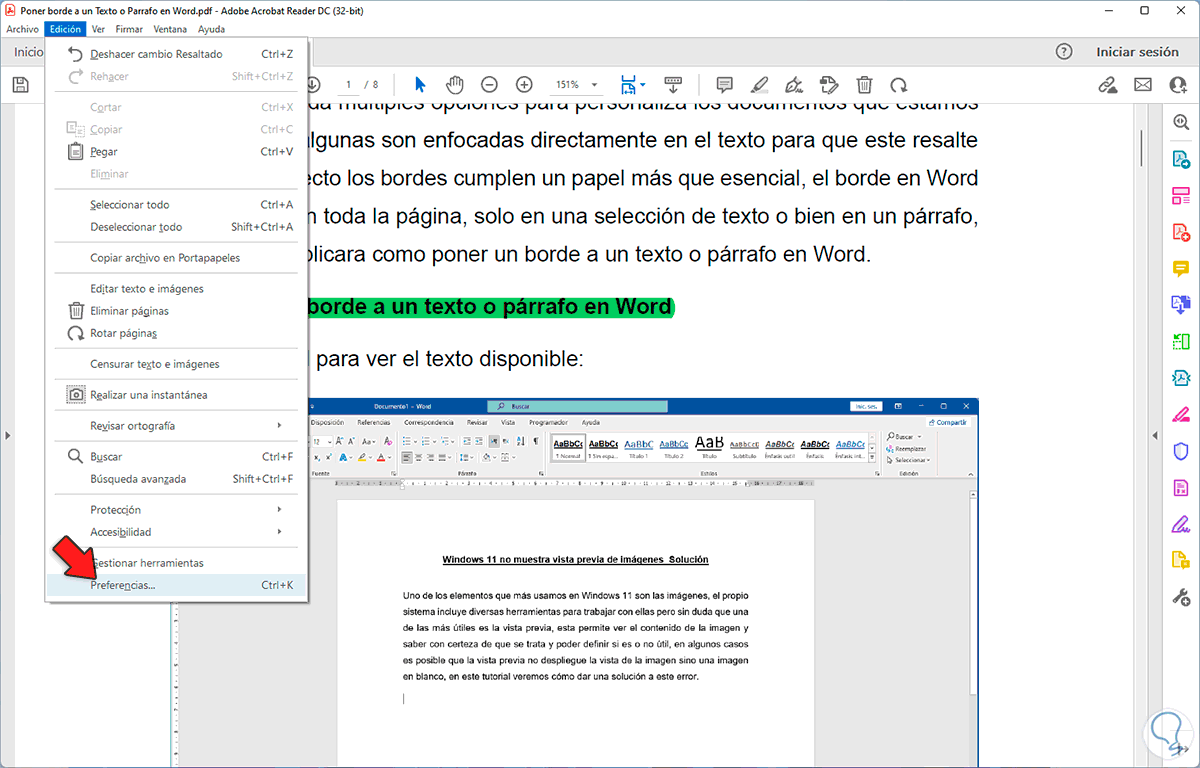Rotate the page with toolbar icon

point(899,85)
